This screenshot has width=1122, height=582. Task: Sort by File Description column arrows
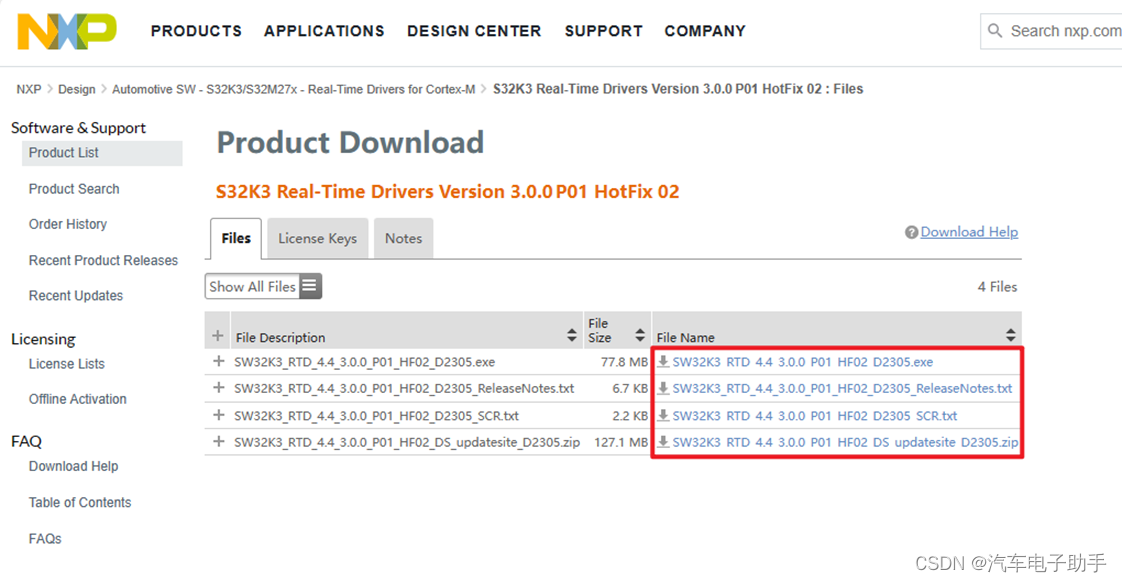click(x=571, y=335)
